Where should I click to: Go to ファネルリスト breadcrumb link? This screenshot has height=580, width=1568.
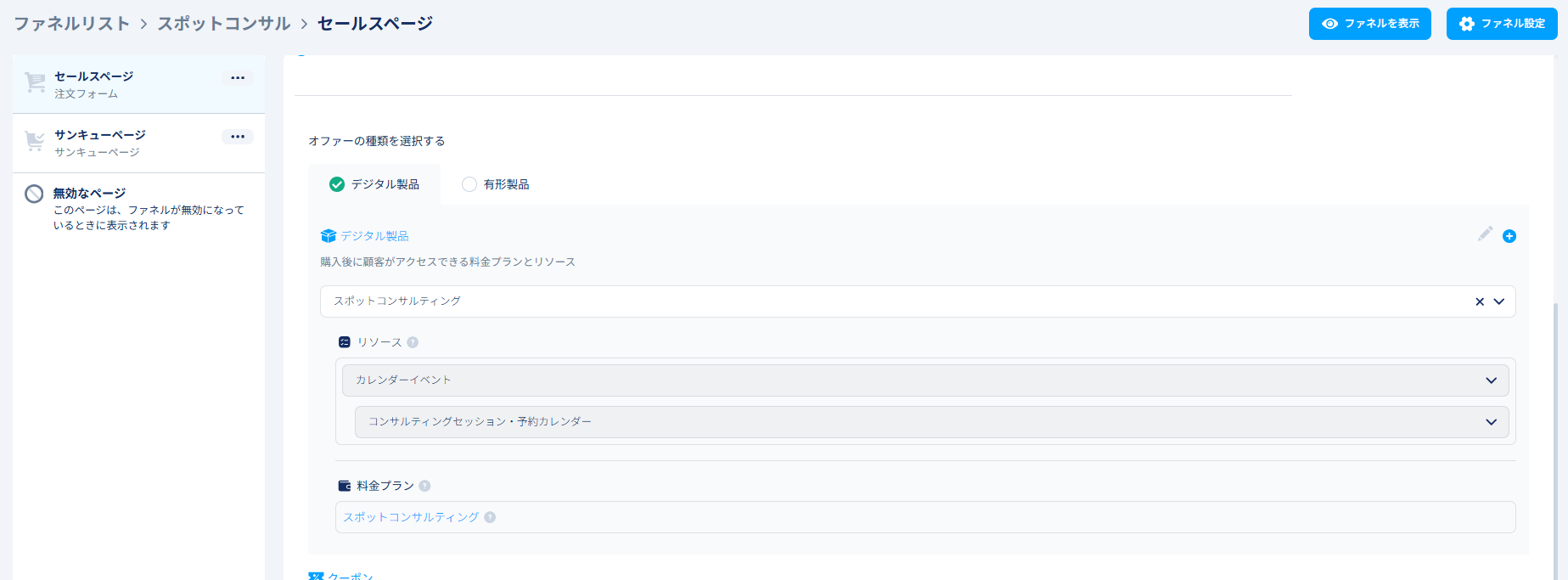pyautogui.click(x=71, y=24)
